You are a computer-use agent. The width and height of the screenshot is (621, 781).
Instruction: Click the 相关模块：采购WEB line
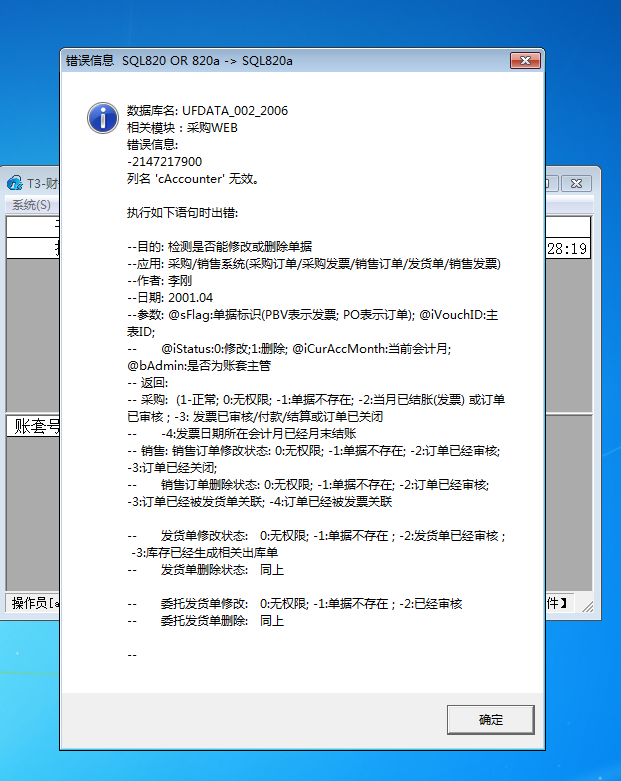182,128
